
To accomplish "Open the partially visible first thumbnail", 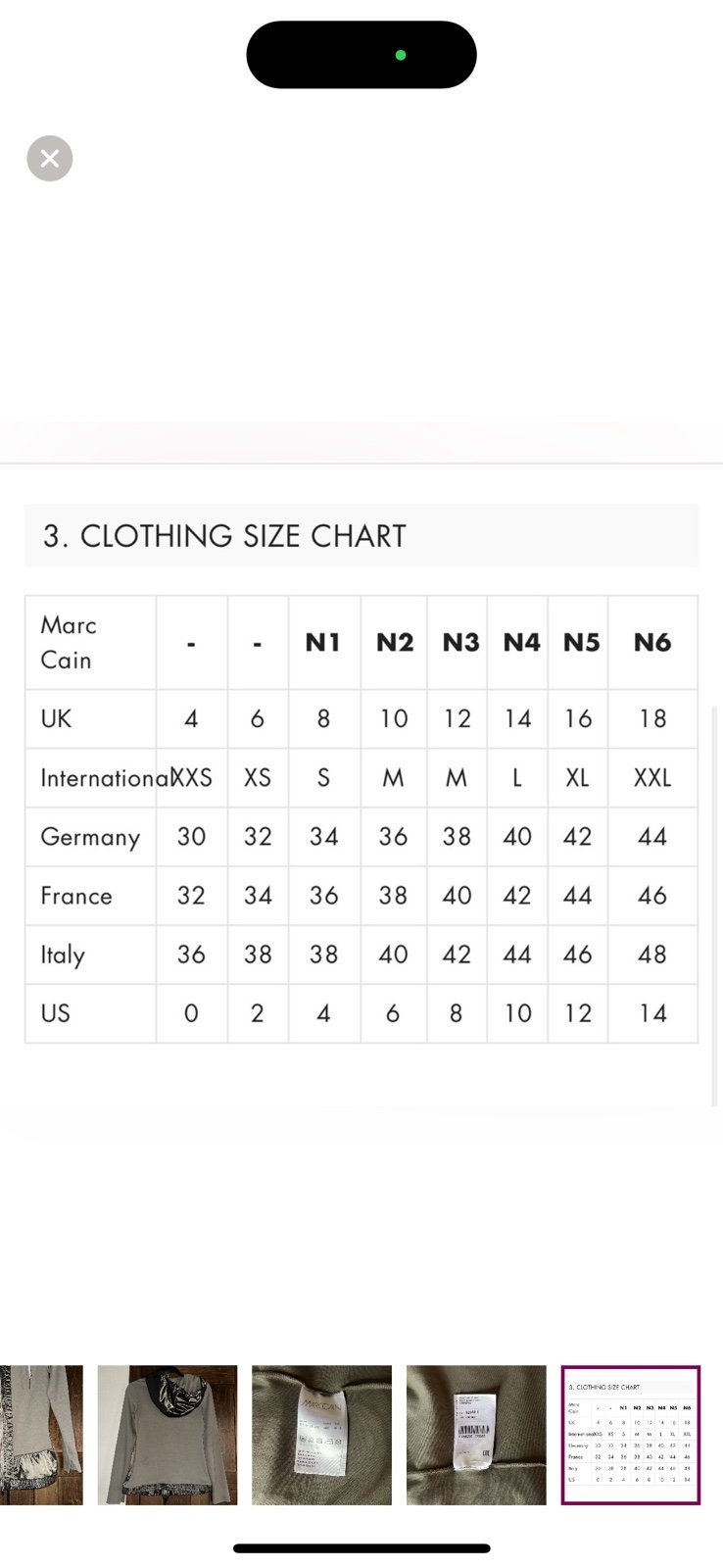I will click(41, 1435).
